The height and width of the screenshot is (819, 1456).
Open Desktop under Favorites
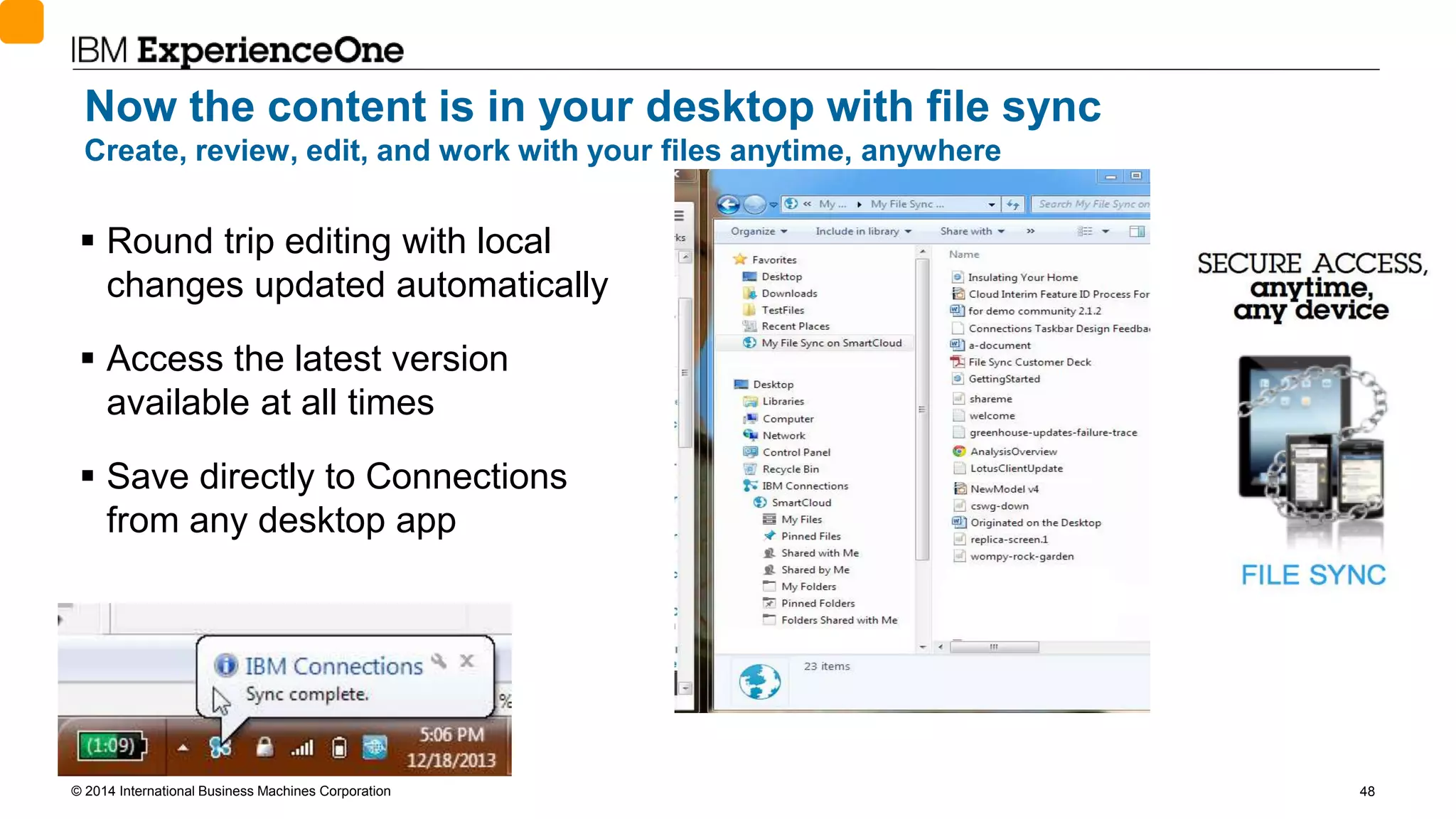click(772, 277)
